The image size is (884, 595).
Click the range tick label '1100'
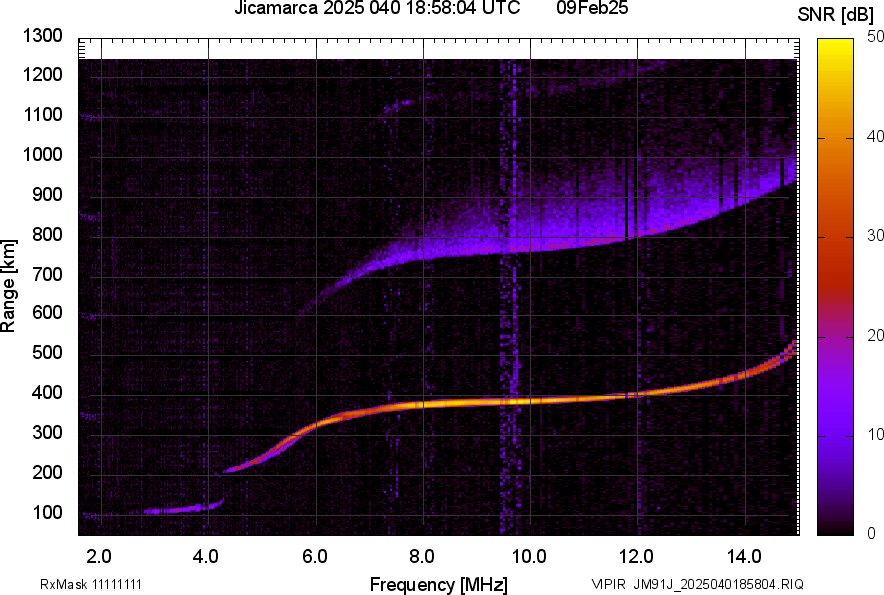click(42, 115)
